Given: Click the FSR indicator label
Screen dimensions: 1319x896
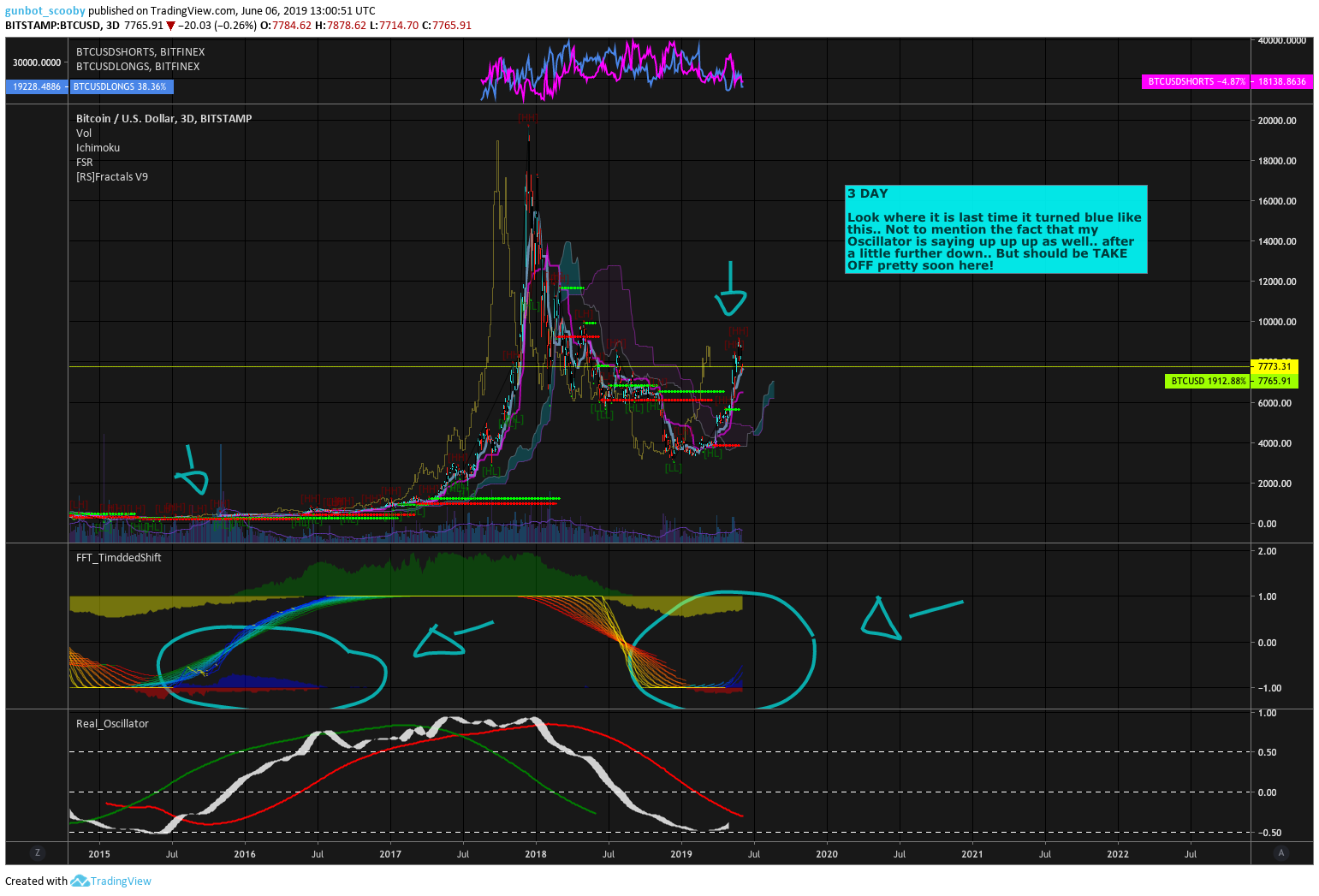Looking at the screenshot, I should click(85, 163).
